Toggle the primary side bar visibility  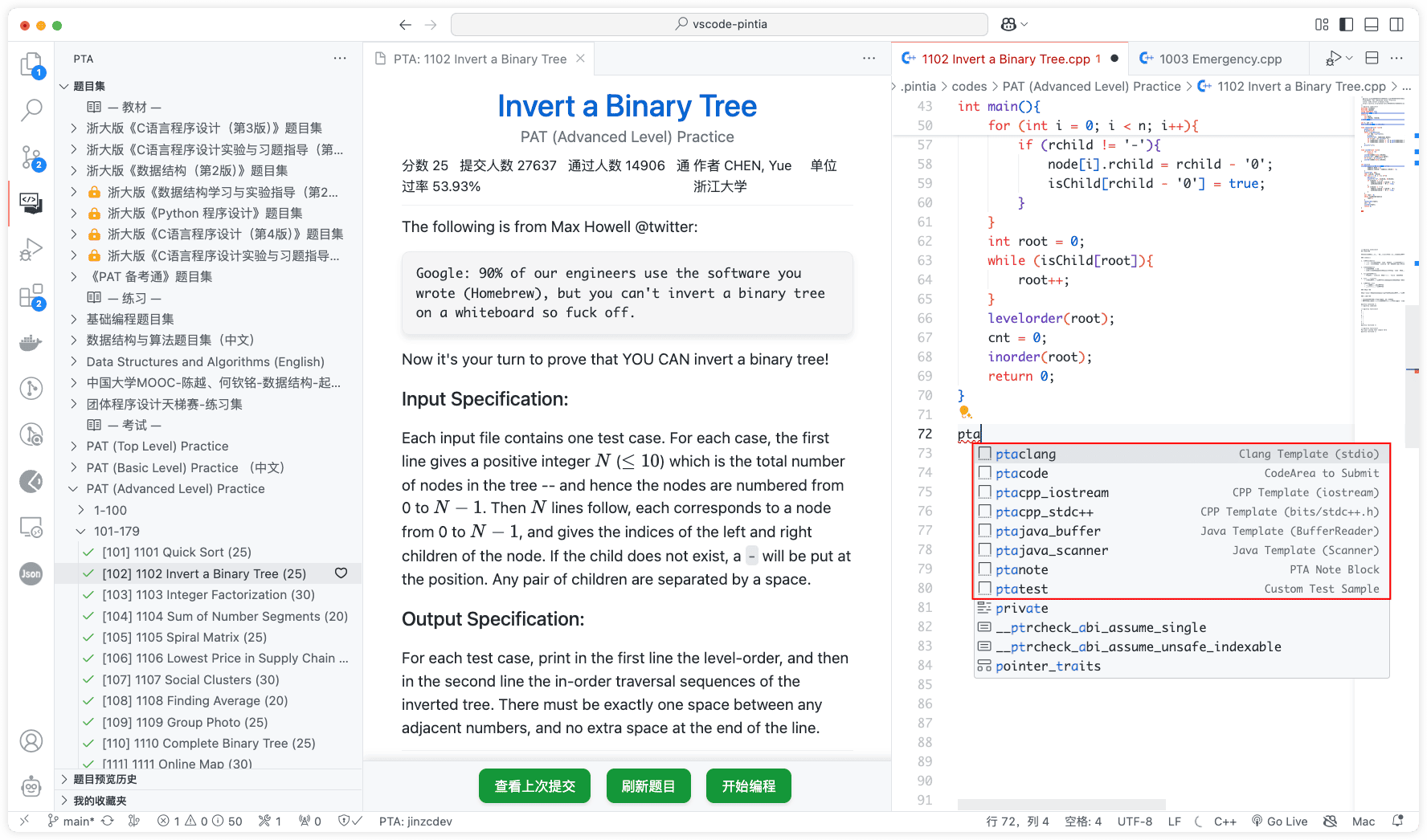[1347, 25]
